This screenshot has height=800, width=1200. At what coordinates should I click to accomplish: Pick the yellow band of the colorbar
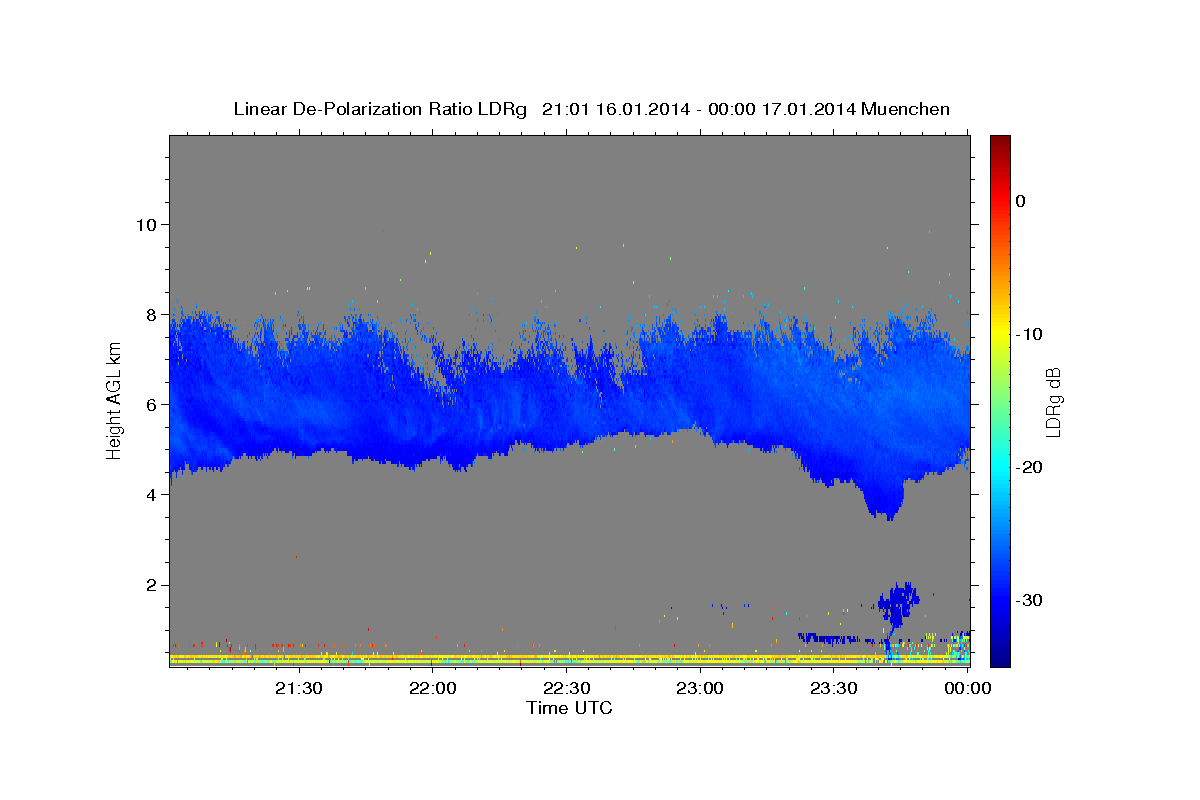(x=1000, y=330)
